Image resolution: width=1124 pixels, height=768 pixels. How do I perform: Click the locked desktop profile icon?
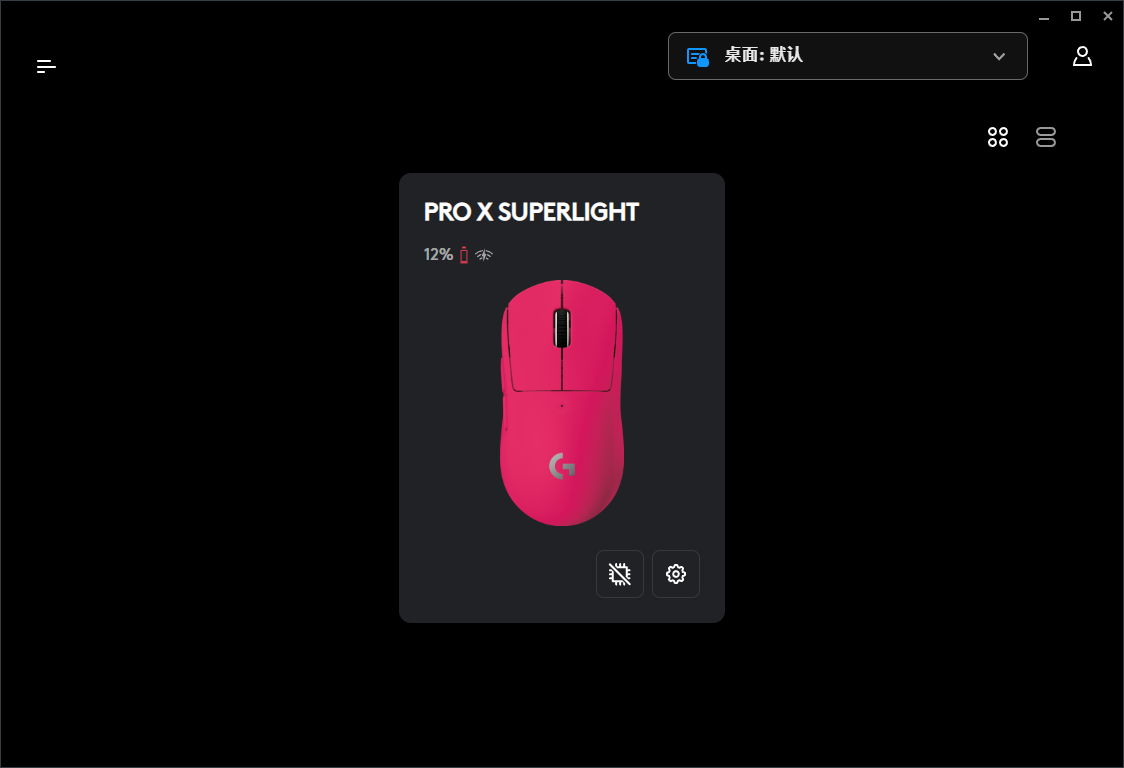[697, 57]
